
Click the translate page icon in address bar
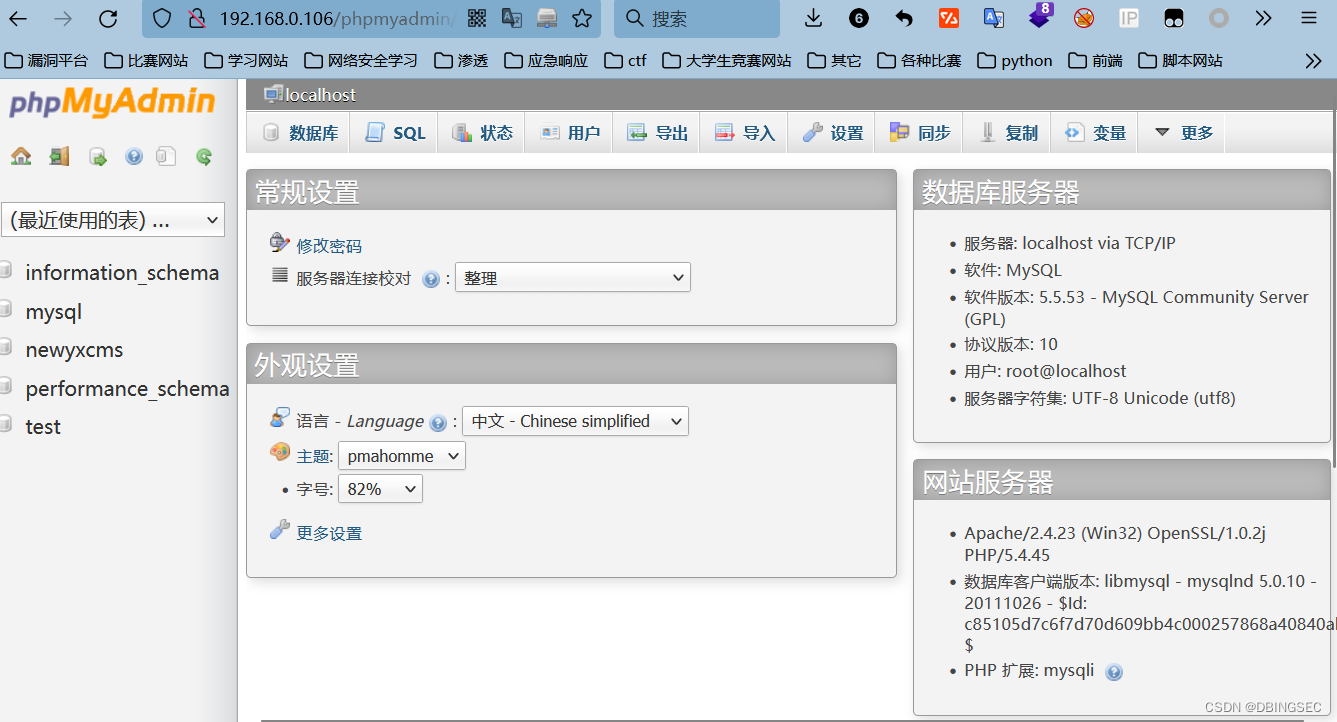click(512, 18)
